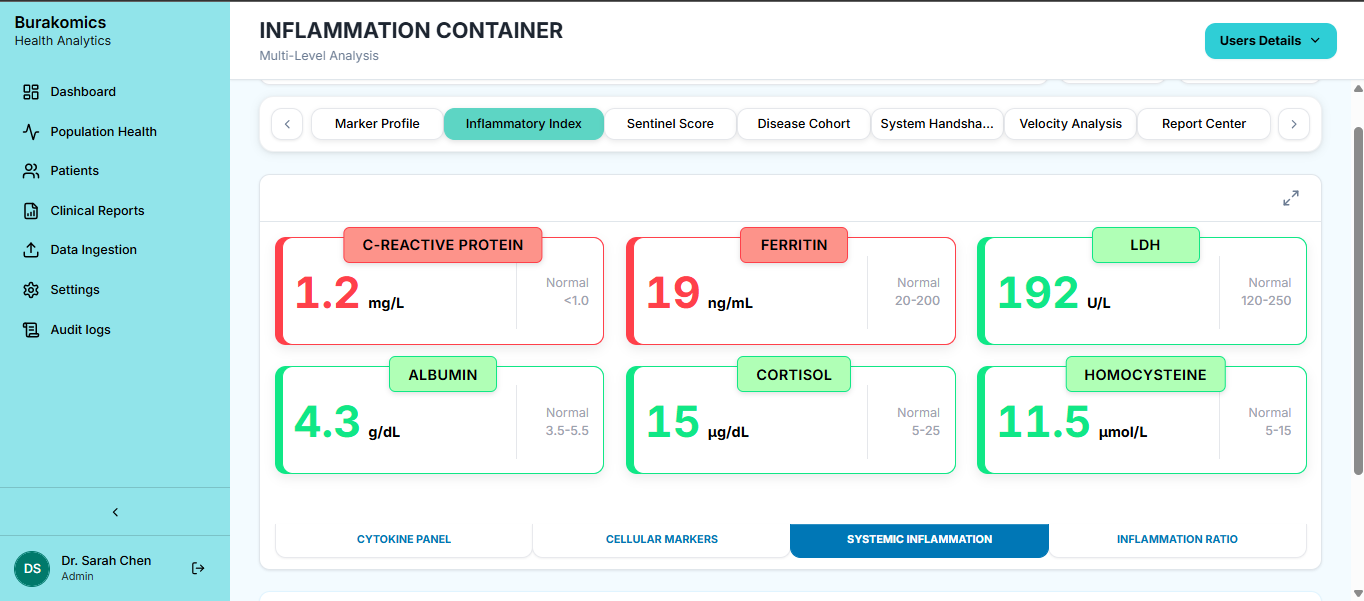This screenshot has height=601, width=1364.
Task: Click the Dashboard icon in sidebar
Action: pos(31,92)
